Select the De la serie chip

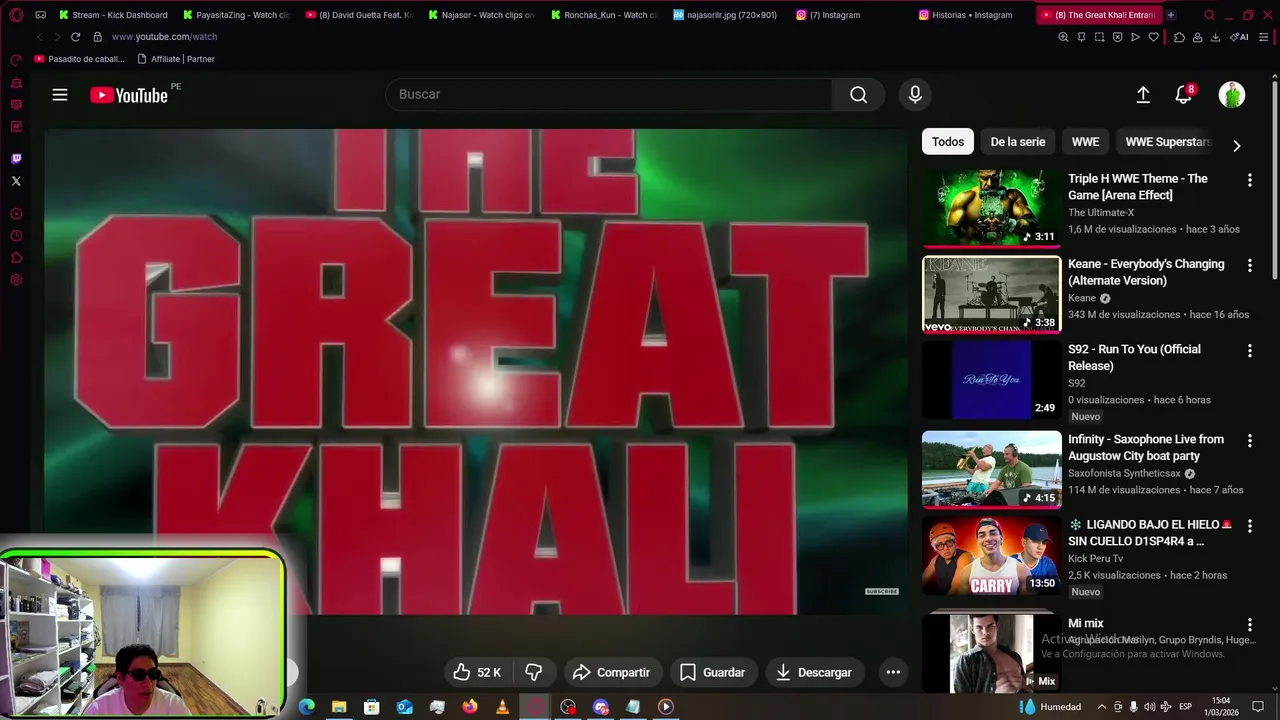(1017, 142)
